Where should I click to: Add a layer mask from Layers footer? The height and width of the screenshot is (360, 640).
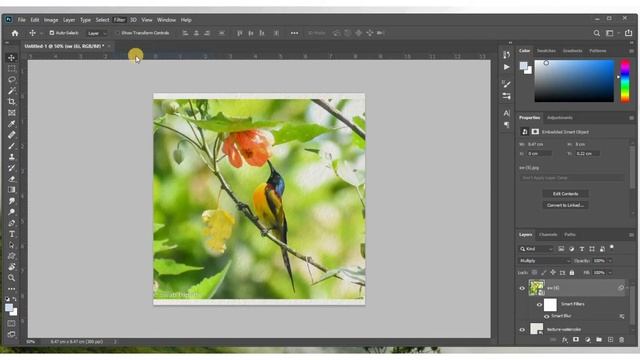[576, 340]
